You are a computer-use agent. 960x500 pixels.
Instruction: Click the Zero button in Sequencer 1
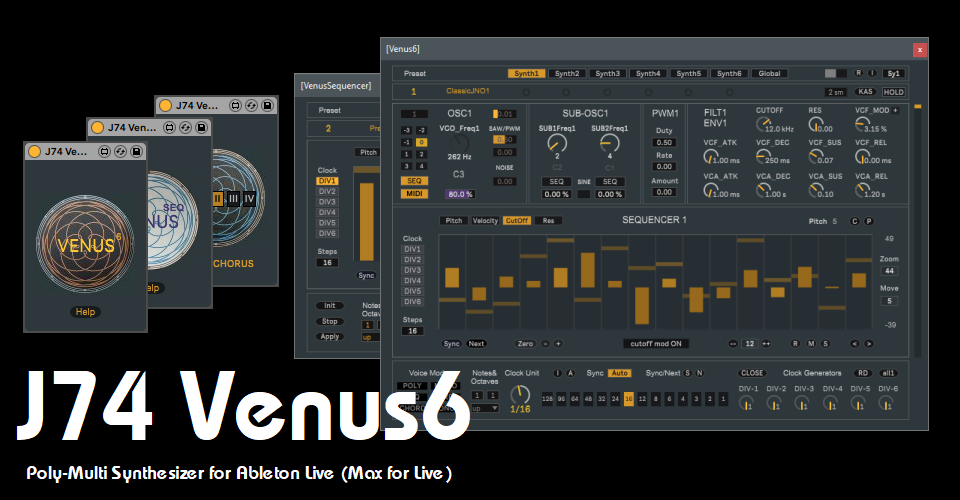[x=525, y=344]
